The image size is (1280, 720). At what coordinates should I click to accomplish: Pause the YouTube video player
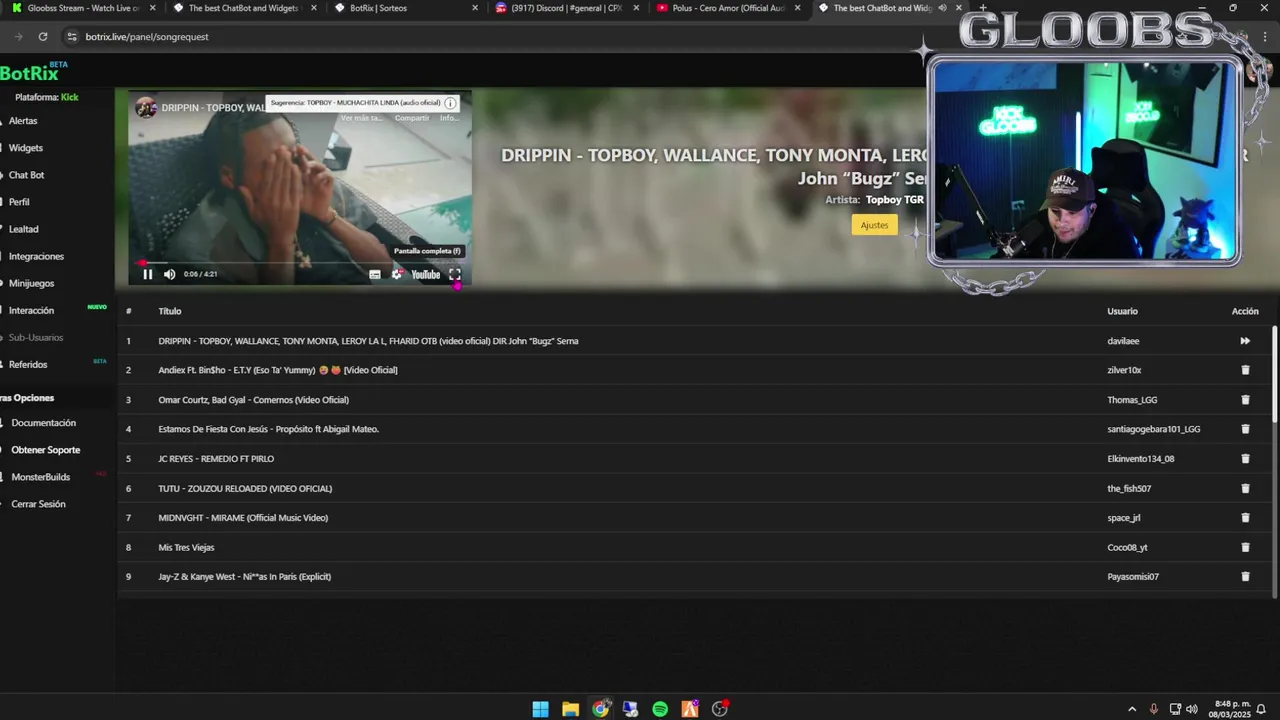[x=147, y=274]
